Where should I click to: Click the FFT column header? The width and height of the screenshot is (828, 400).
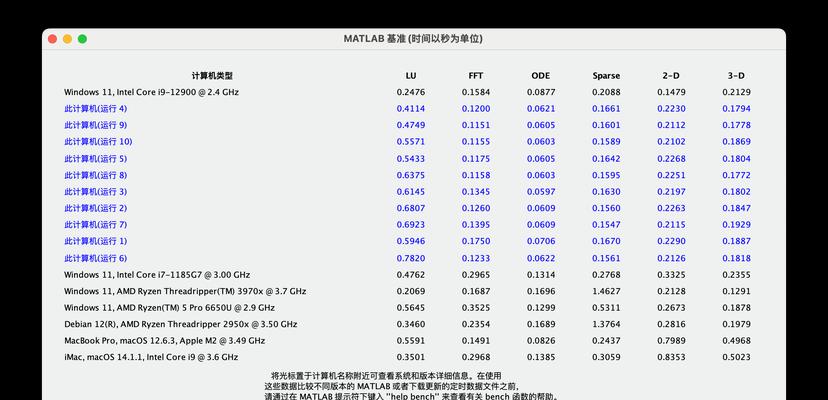476,76
